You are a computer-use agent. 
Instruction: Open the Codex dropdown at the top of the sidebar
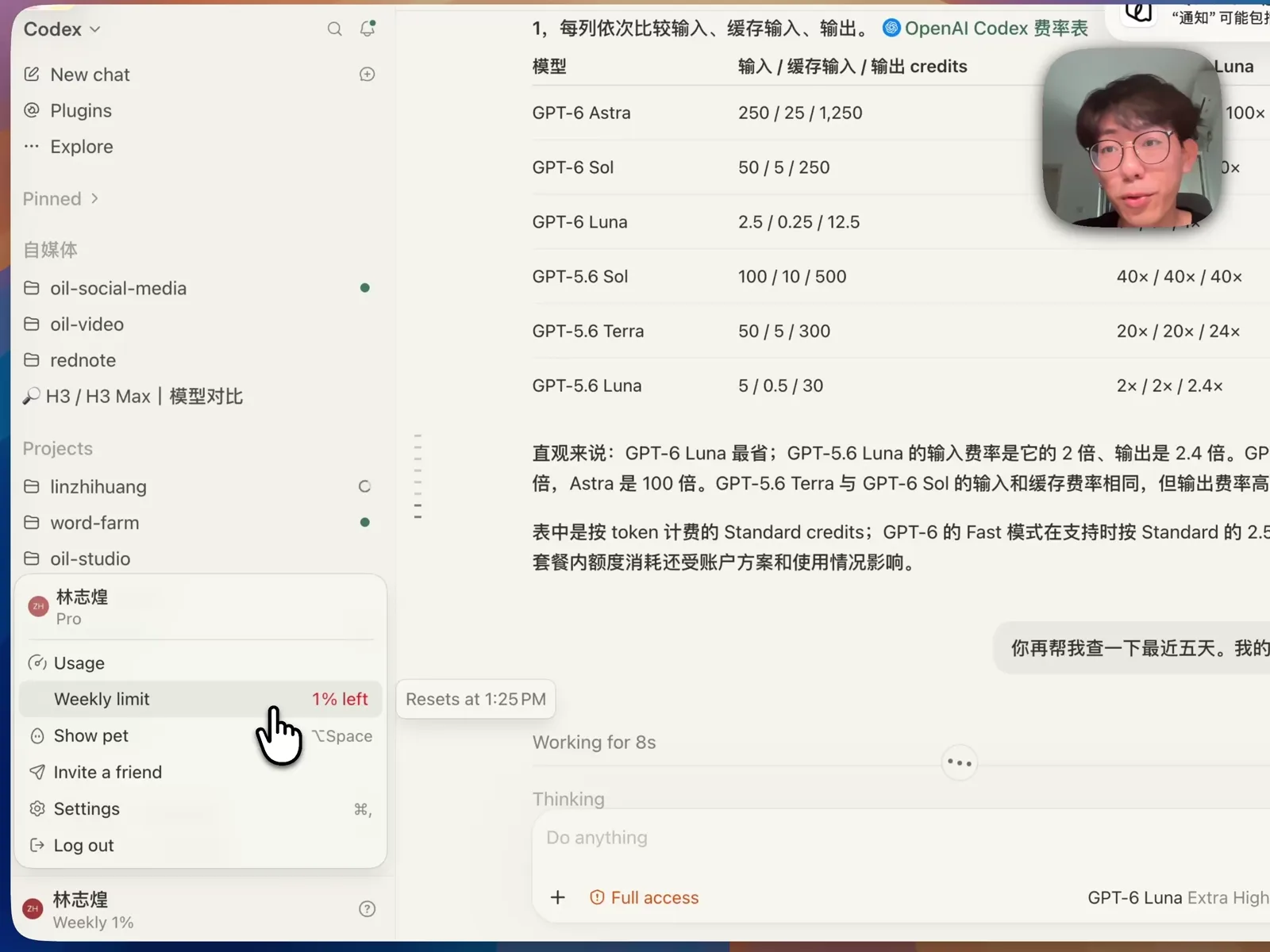(62, 29)
